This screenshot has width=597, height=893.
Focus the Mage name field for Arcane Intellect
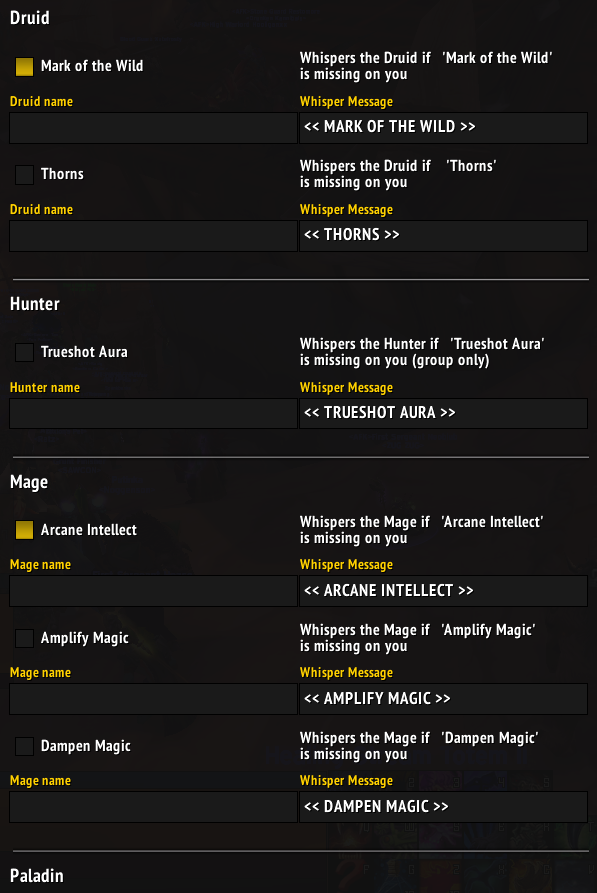coord(153,591)
